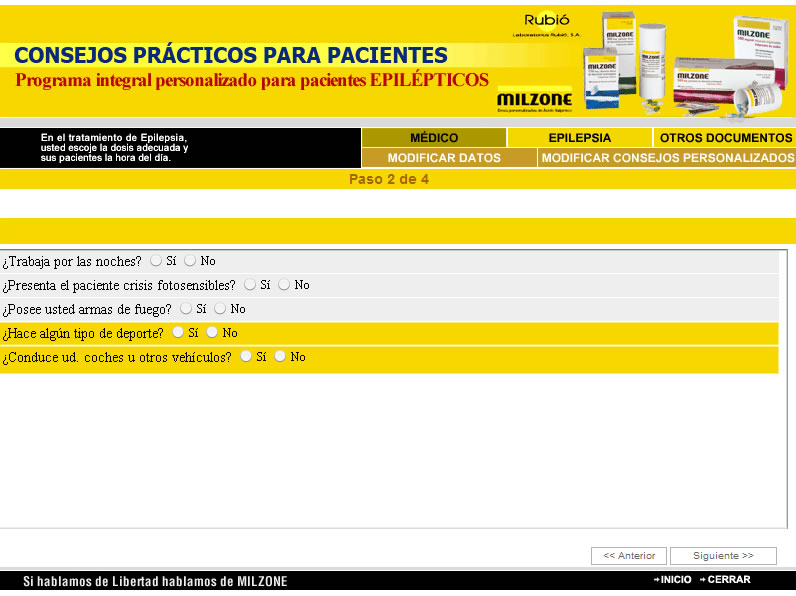Click the CONSEJOS PRÁCTICOS PARA PACIENTES heading
This screenshot has height=596, width=796.
tap(231, 55)
